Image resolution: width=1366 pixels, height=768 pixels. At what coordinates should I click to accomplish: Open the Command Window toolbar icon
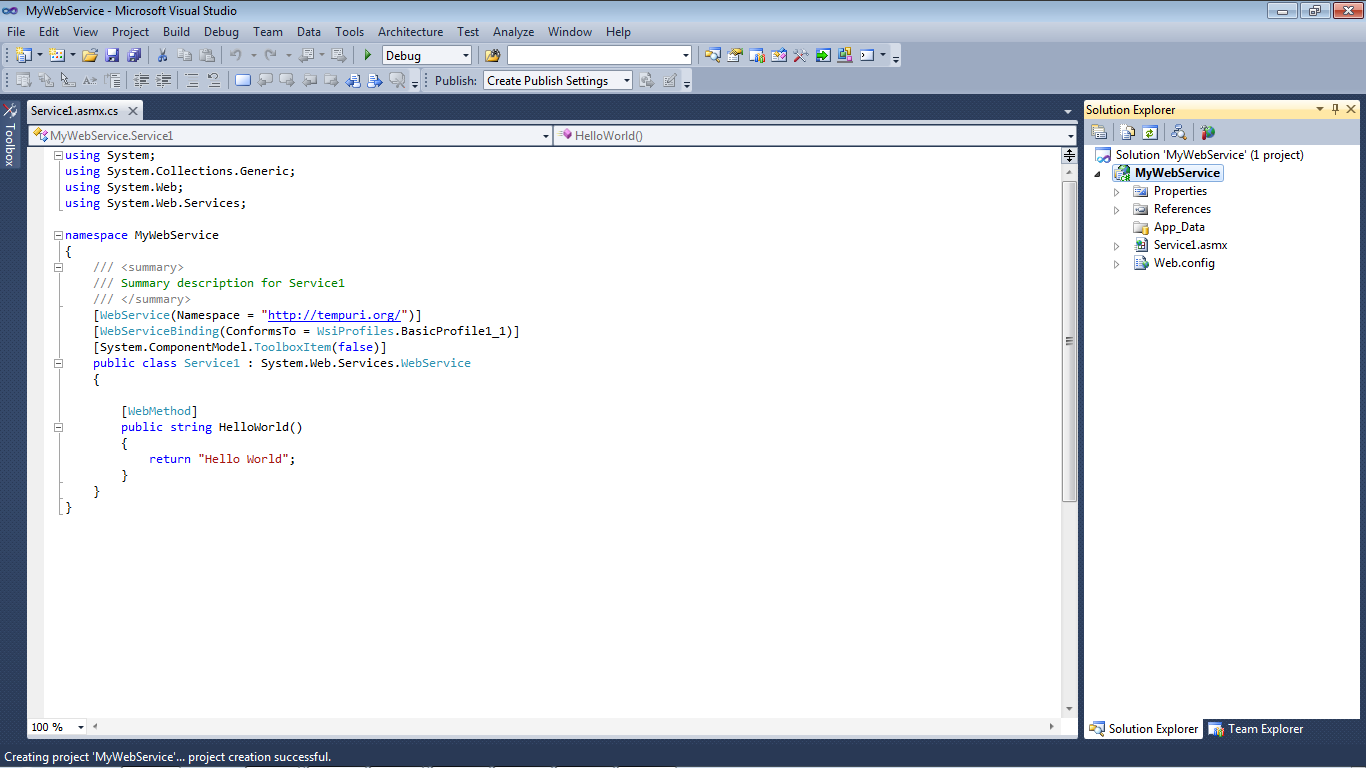(x=867, y=55)
